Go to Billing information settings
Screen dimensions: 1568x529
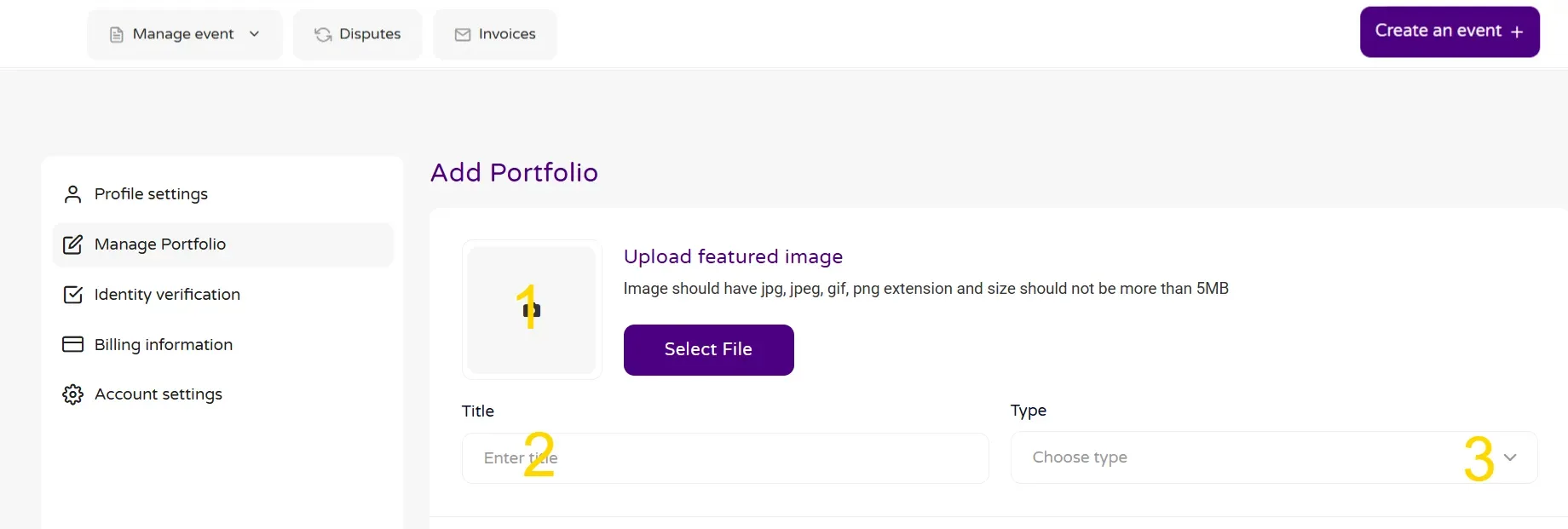coord(164,344)
